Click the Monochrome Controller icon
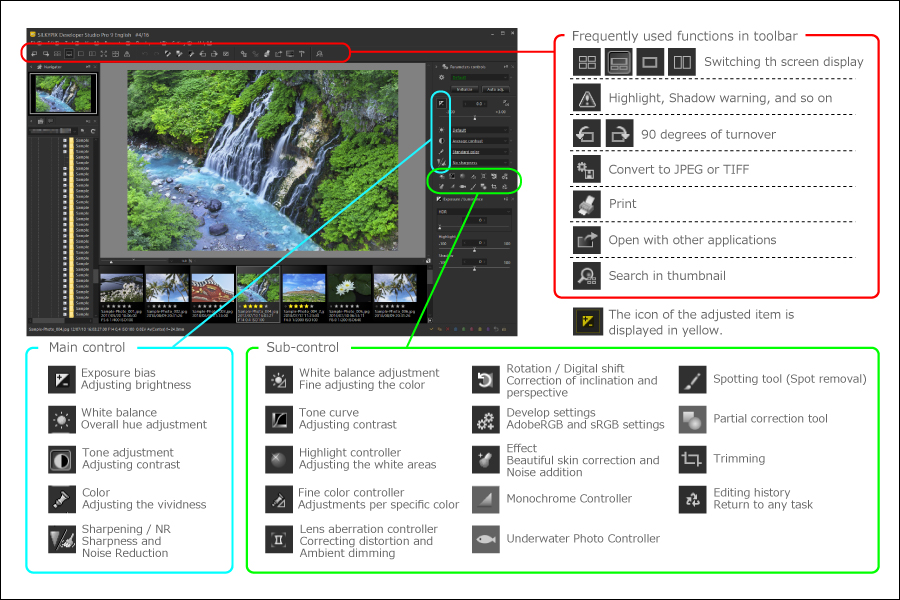The height and width of the screenshot is (600, 900). 486,499
